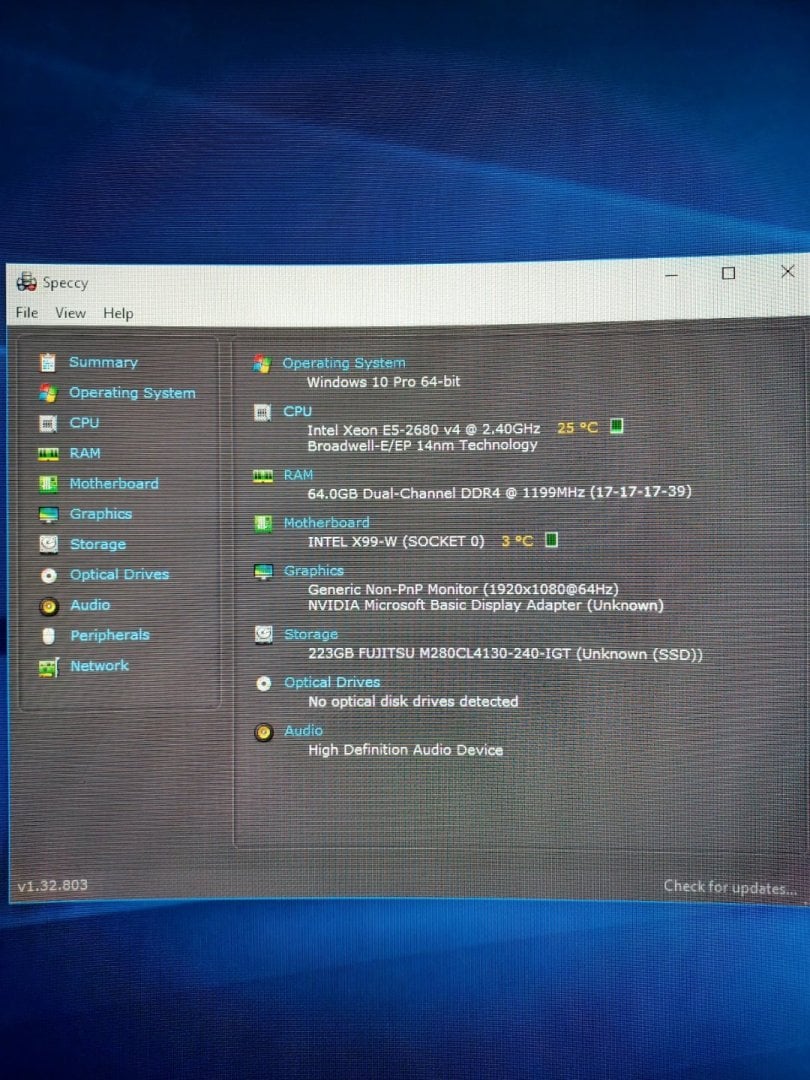Open the Optical Drives heading link in summary
Screen dimensions: 810x1080
332,682
